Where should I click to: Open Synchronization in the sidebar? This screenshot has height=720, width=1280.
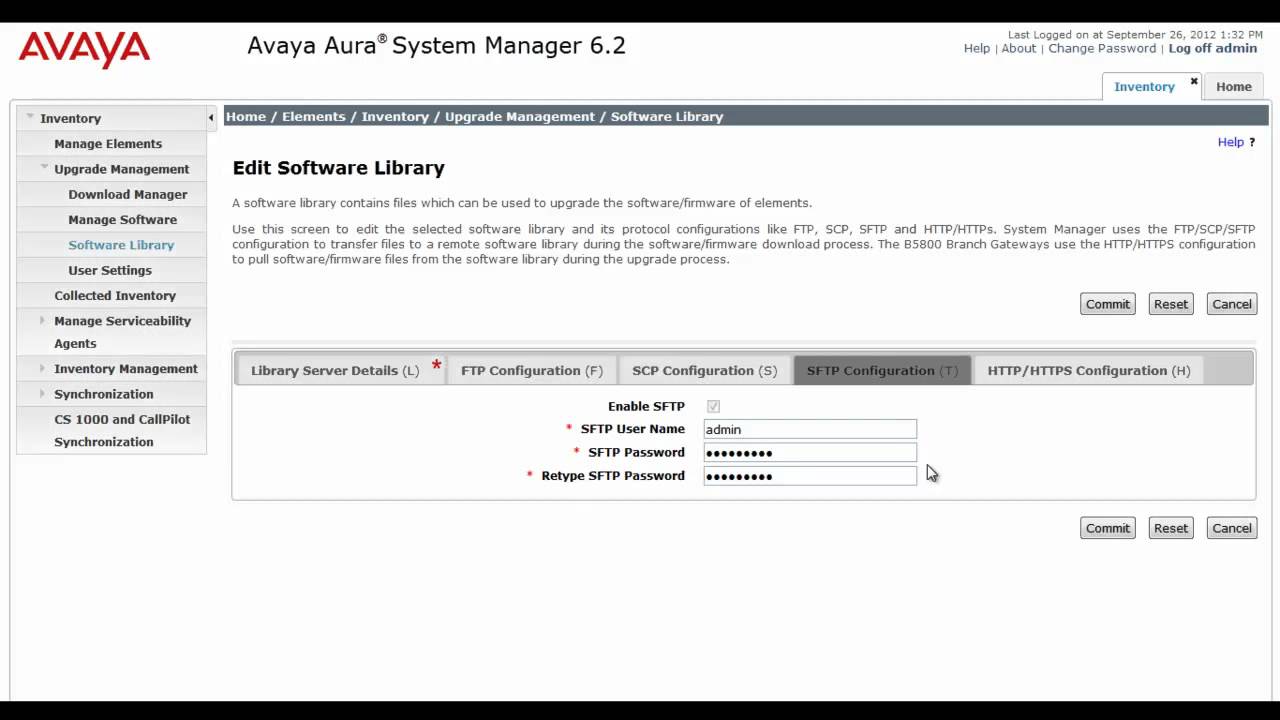pyautogui.click(x=104, y=394)
